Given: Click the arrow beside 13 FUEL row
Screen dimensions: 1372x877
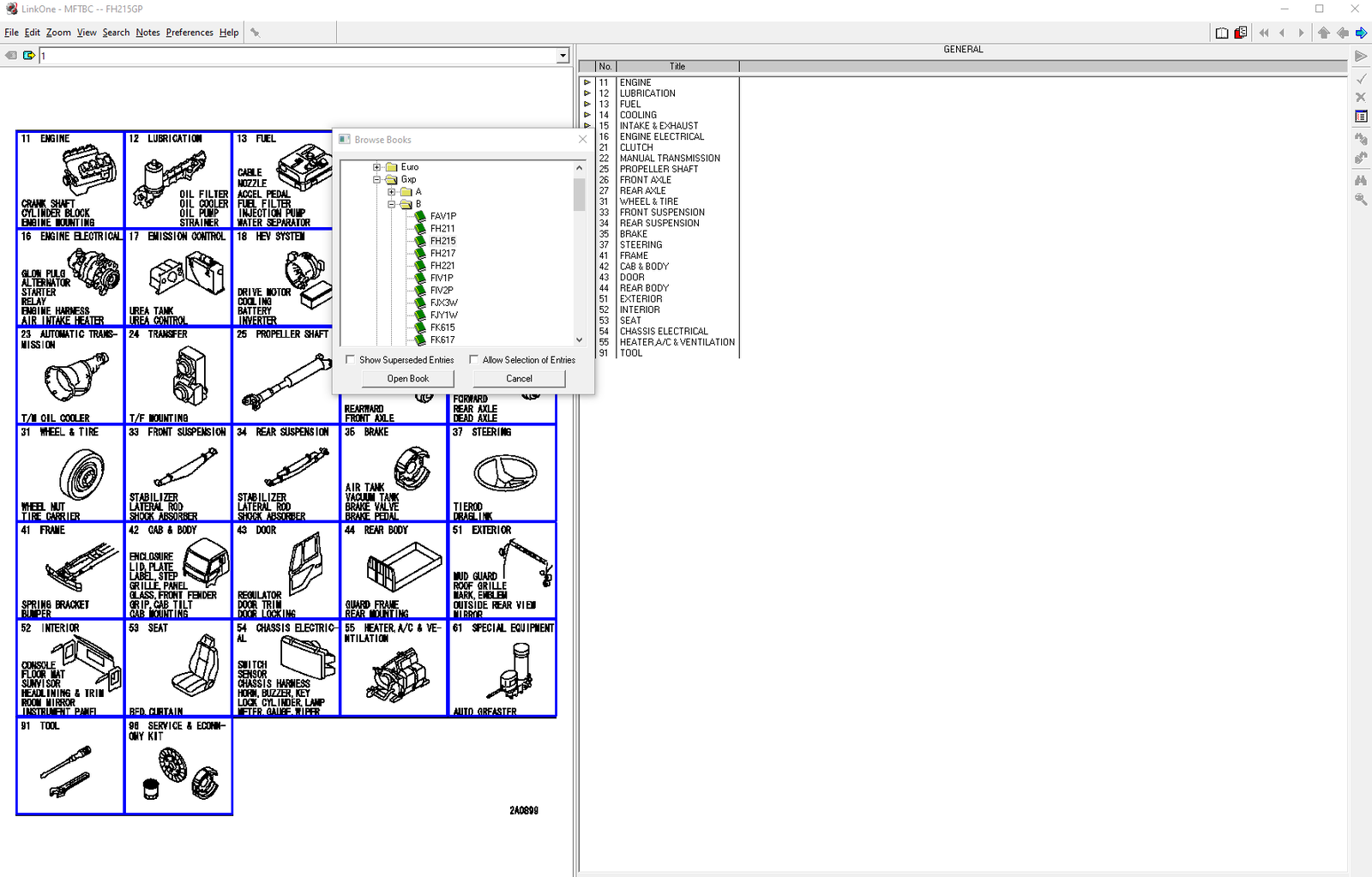Looking at the screenshot, I should pyautogui.click(x=587, y=105).
